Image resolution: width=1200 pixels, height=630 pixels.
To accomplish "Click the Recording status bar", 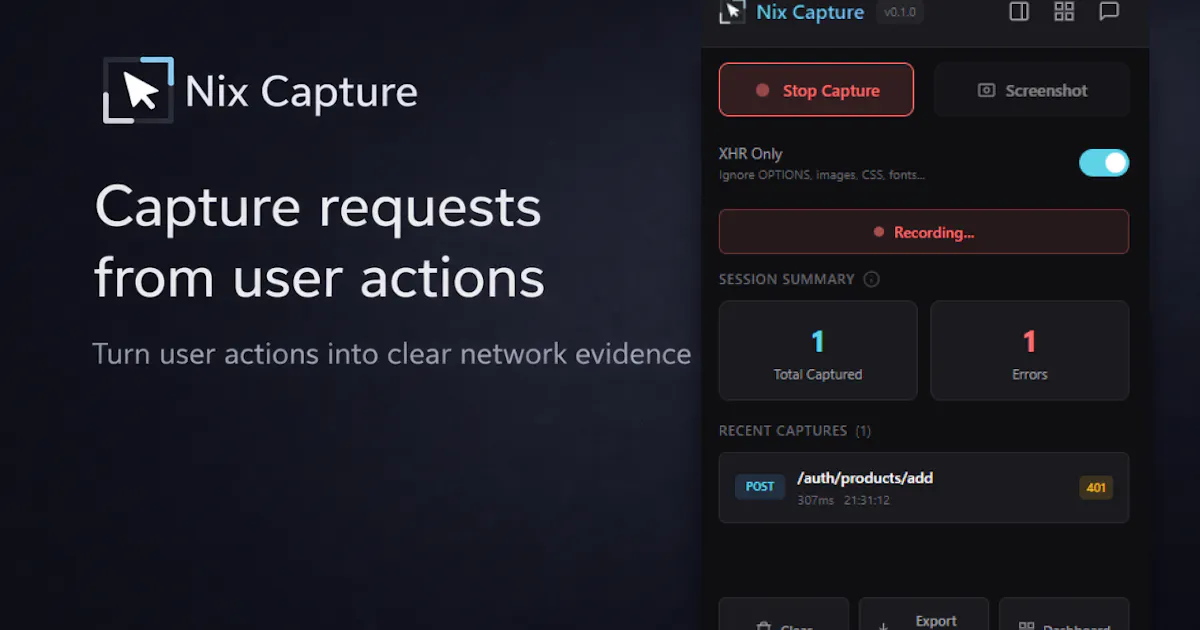I will click(924, 232).
